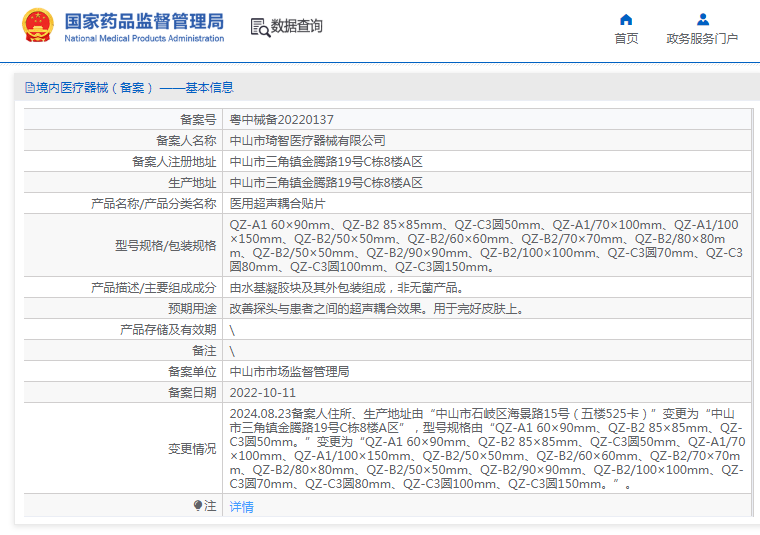Click the 产品存储及有效期 label
This screenshot has width=760, height=535.
168,330
